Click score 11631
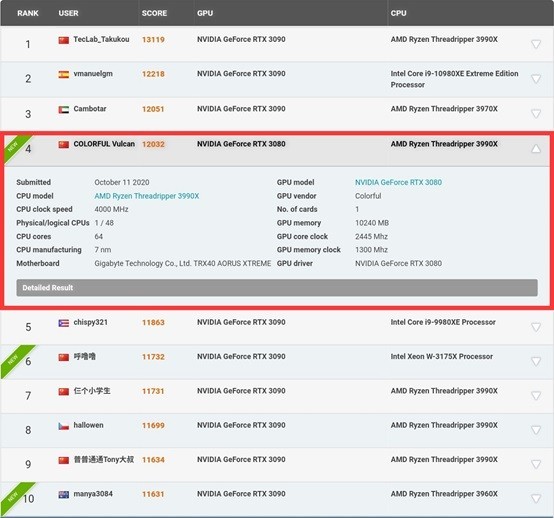Image resolution: width=554 pixels, height=518 pixels. coord(153,494)
